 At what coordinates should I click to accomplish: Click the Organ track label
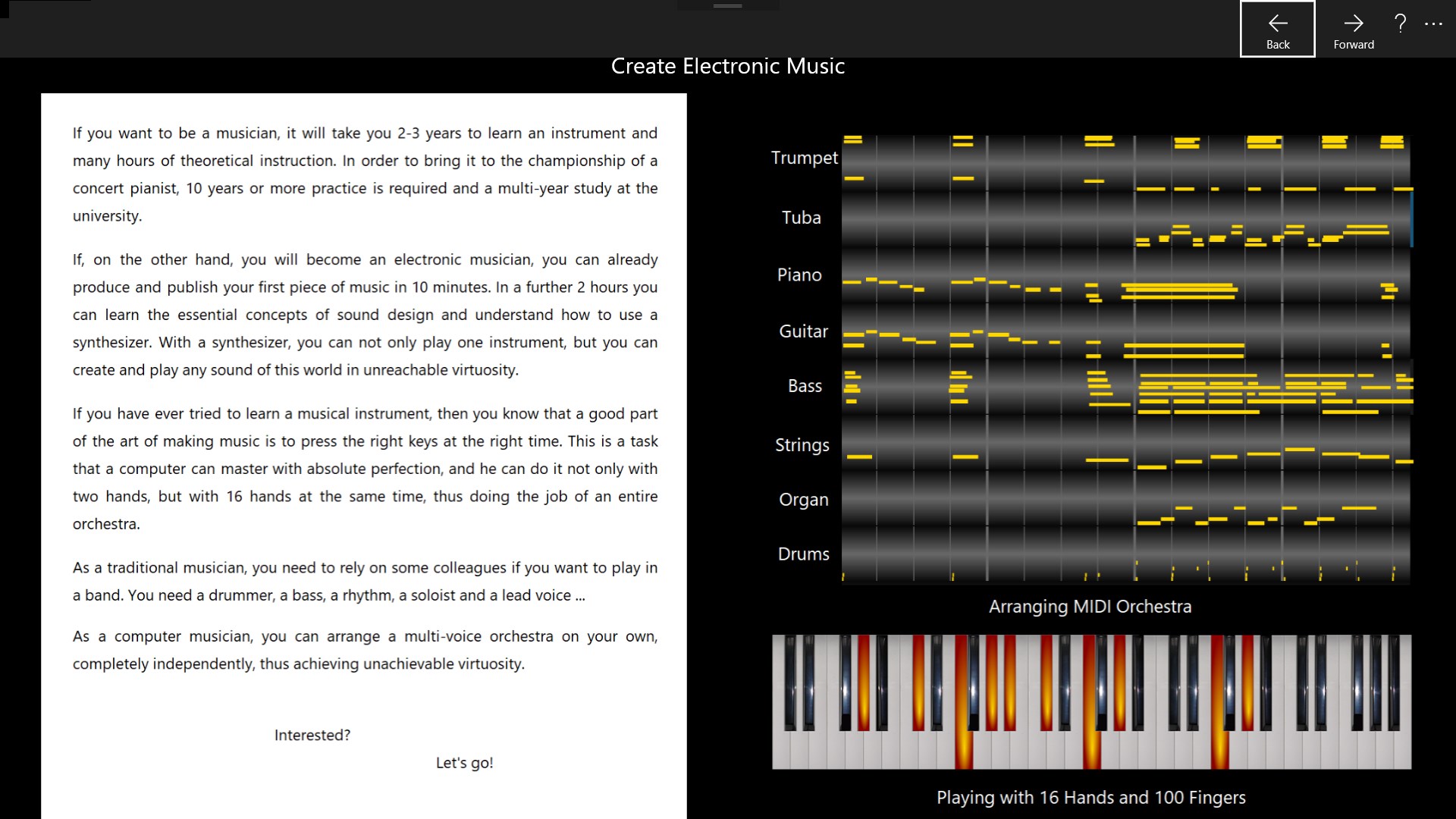(803, 500)
